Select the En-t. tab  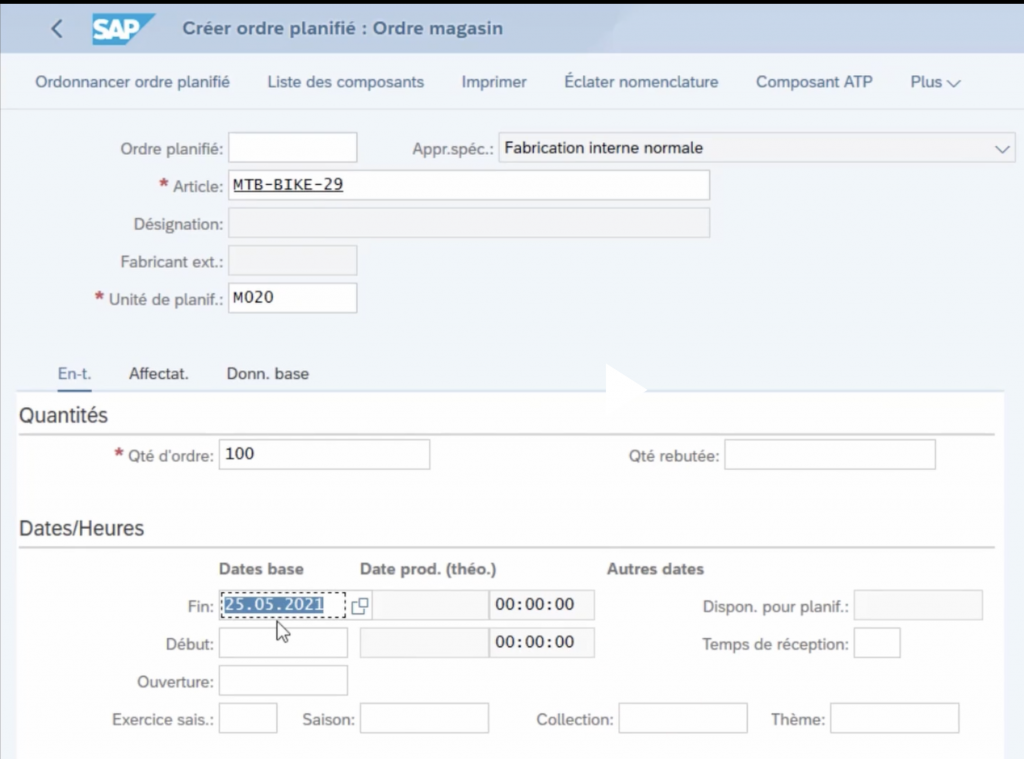74,374
